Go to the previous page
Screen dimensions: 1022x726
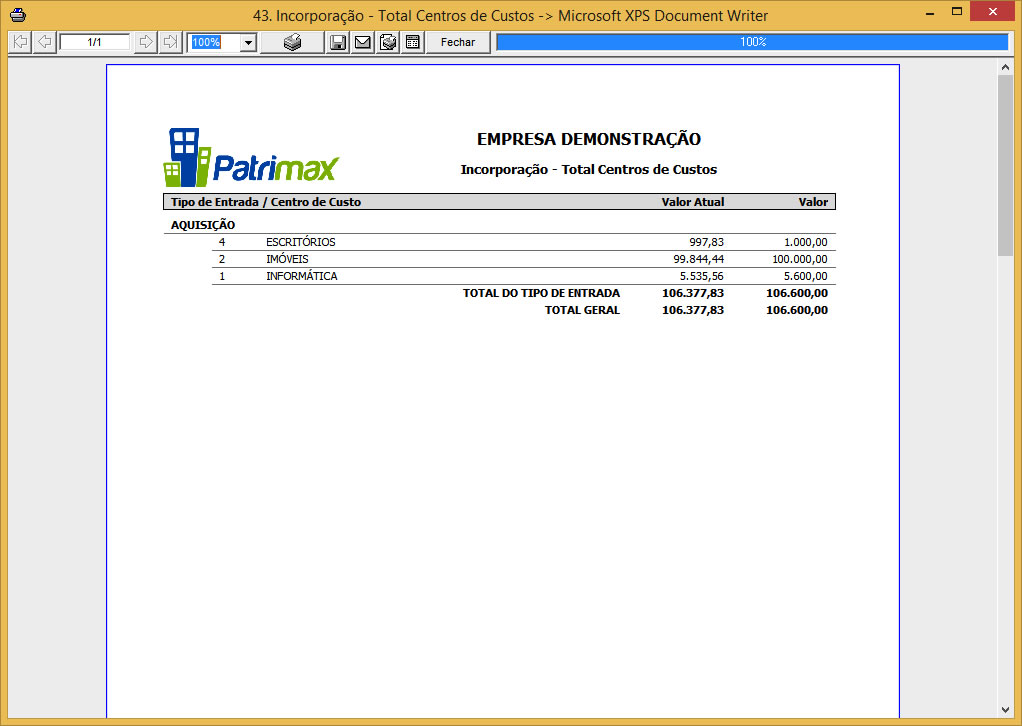(44, 42)
